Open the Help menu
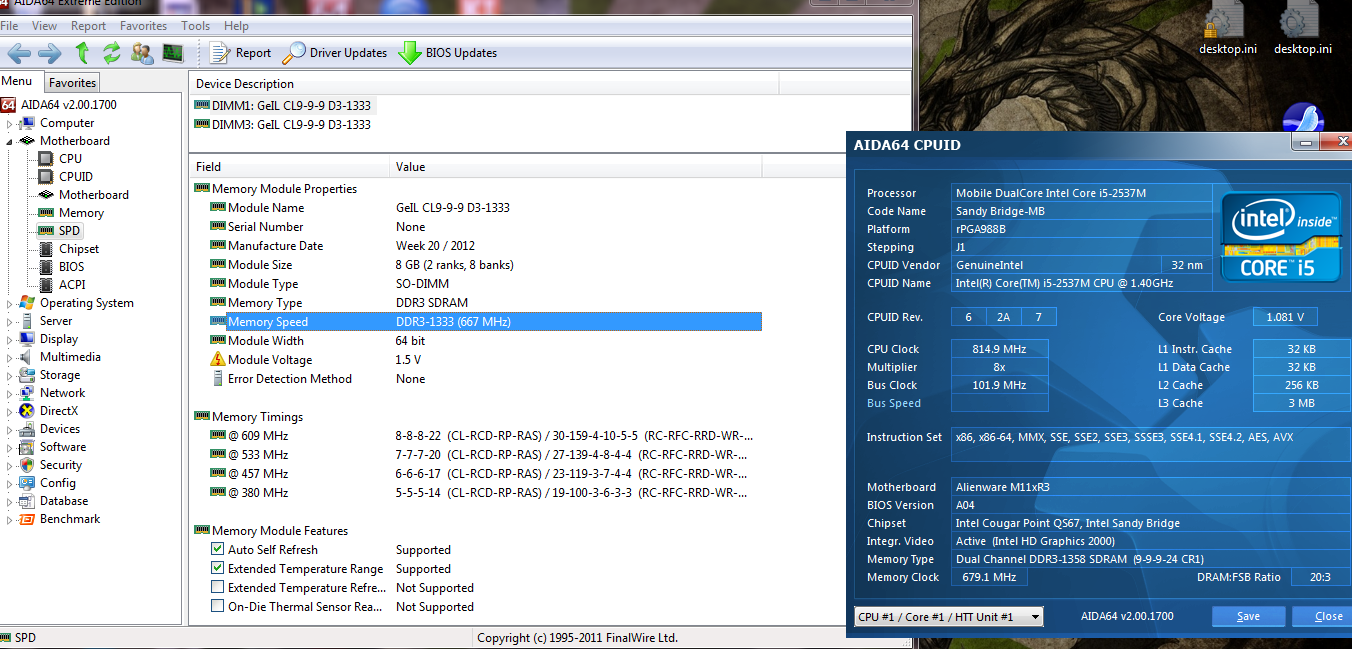Viewport: 1352px width, 649px height. [236, 25]
